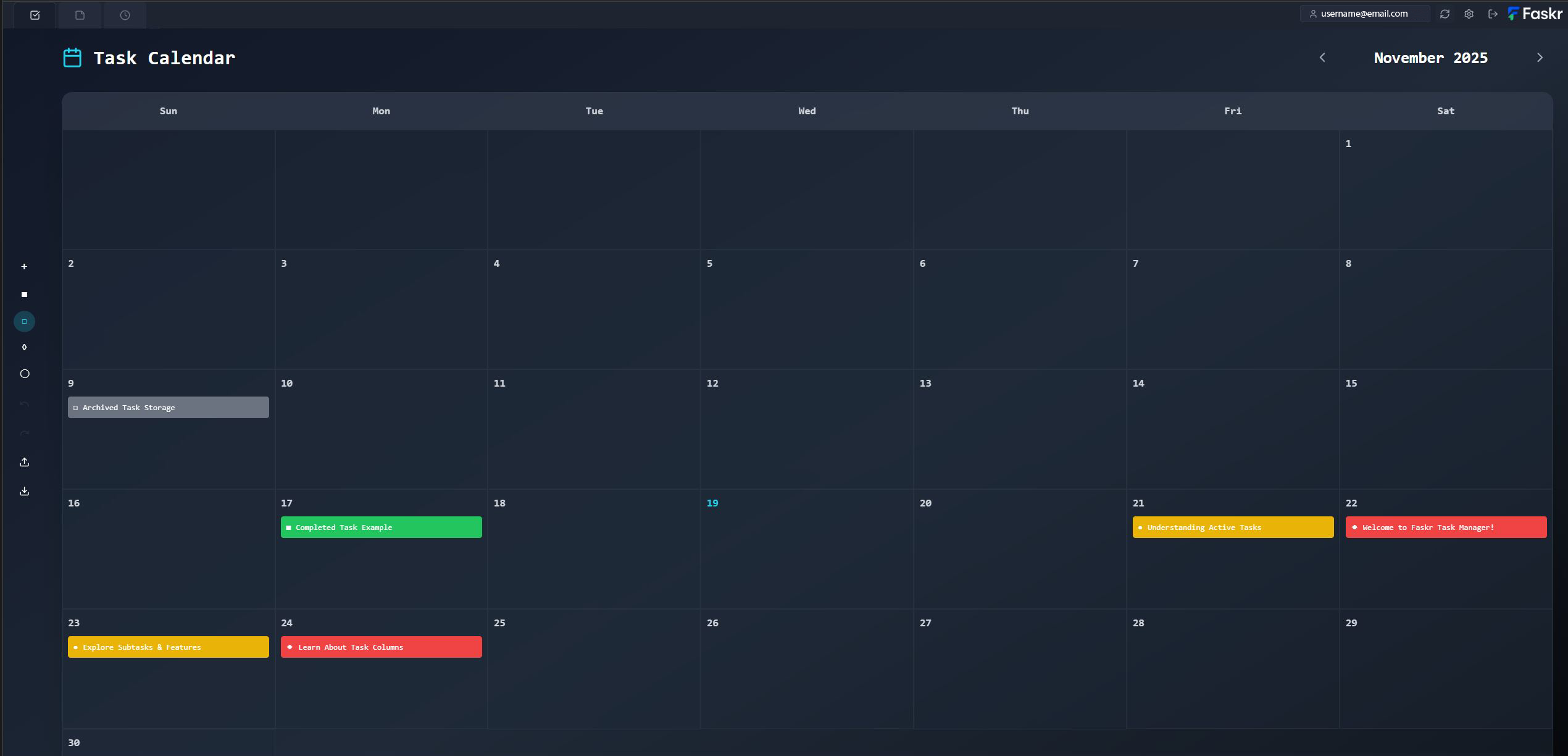Click the export upload icon in sidebar
Image resolution: width=1568 pixels, height=756 pixels.
[24, 461]
